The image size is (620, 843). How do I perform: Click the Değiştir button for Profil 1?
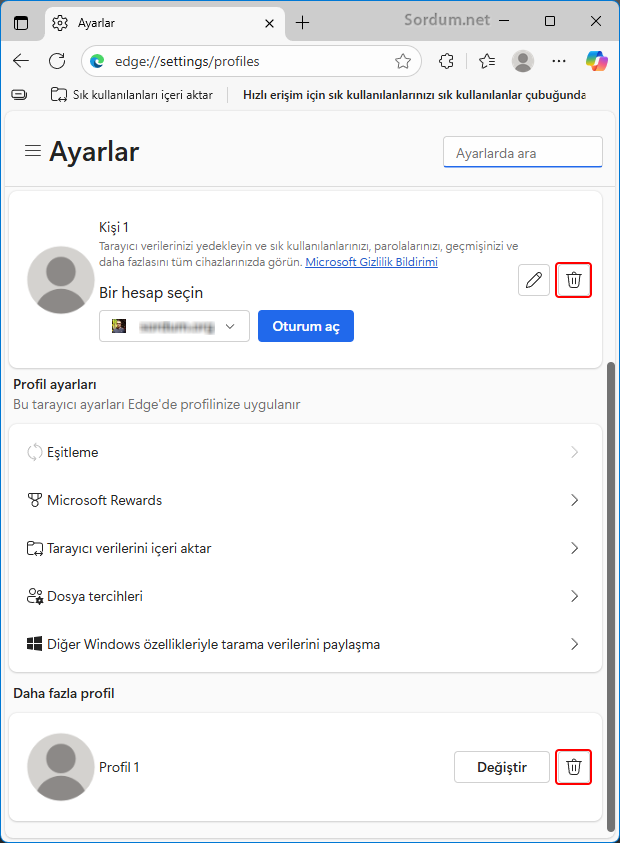502,765
